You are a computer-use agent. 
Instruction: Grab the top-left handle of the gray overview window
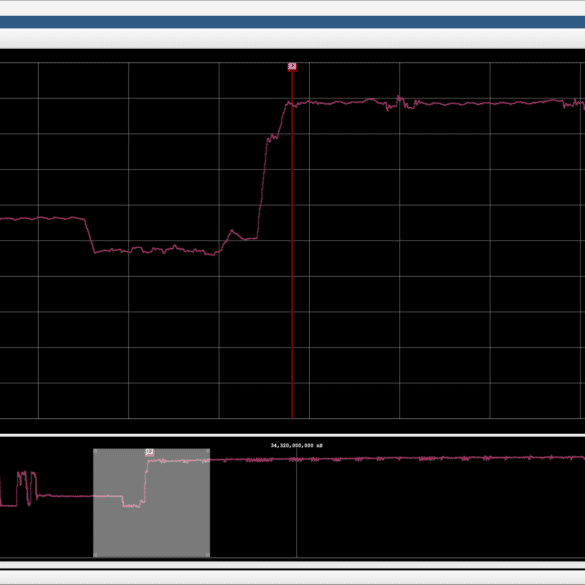(x=95, y=451)
